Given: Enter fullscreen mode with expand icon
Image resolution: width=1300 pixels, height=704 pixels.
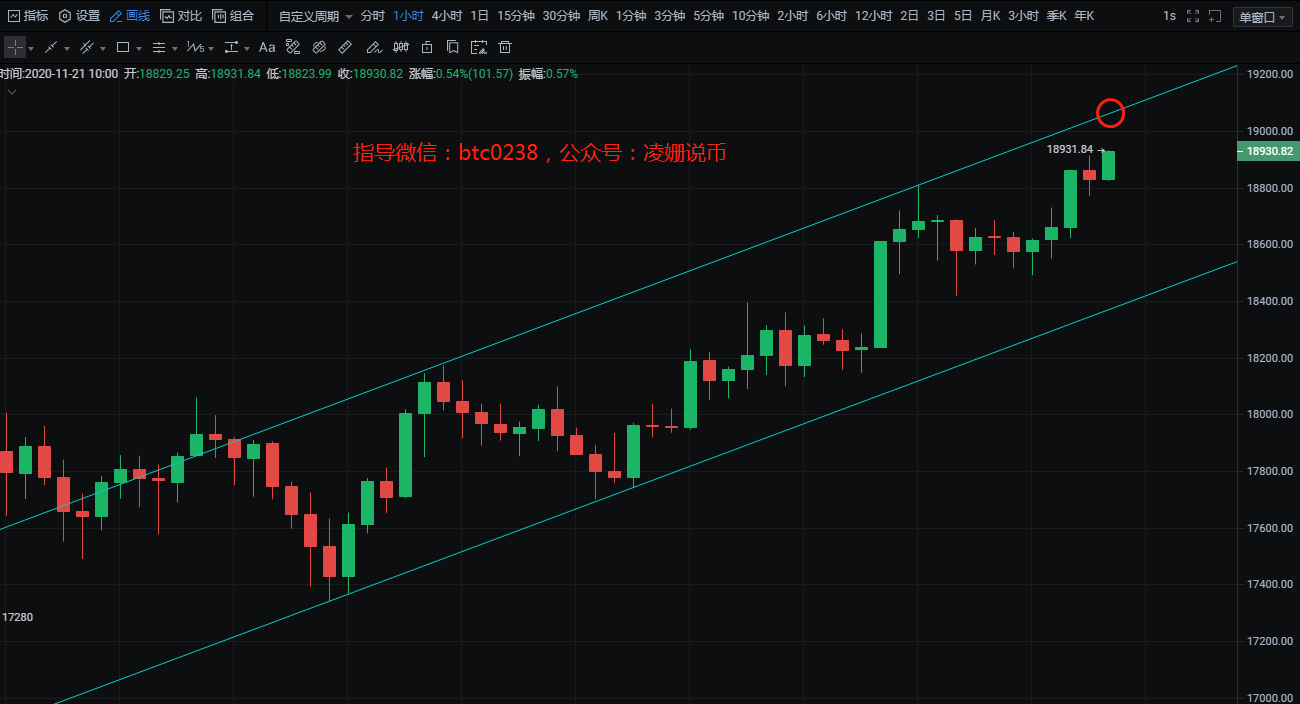Looking at the screenshot, I should coord(1192,16).
